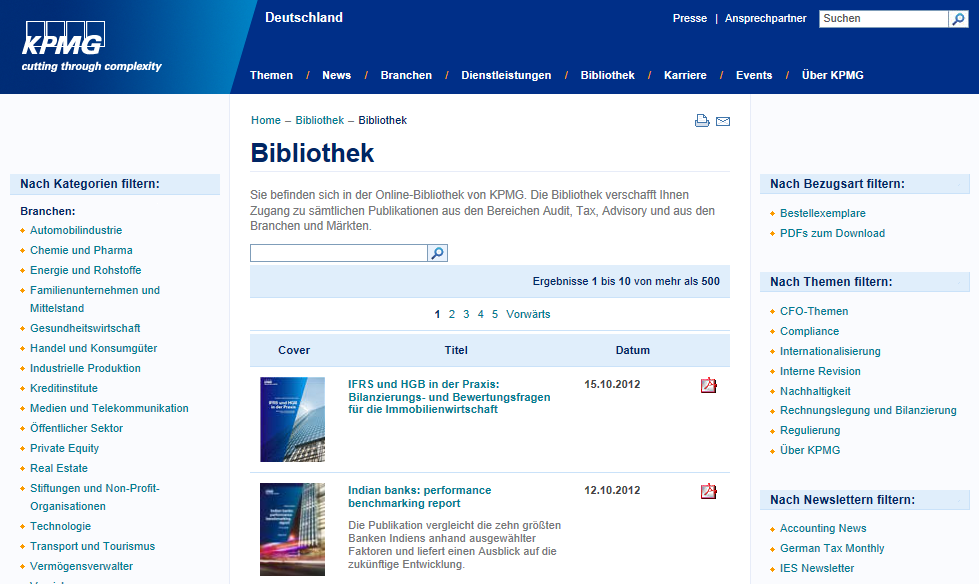The image size is (979, 584).
Task: Filter by Internationalisierung
Action: click(830, 352)
